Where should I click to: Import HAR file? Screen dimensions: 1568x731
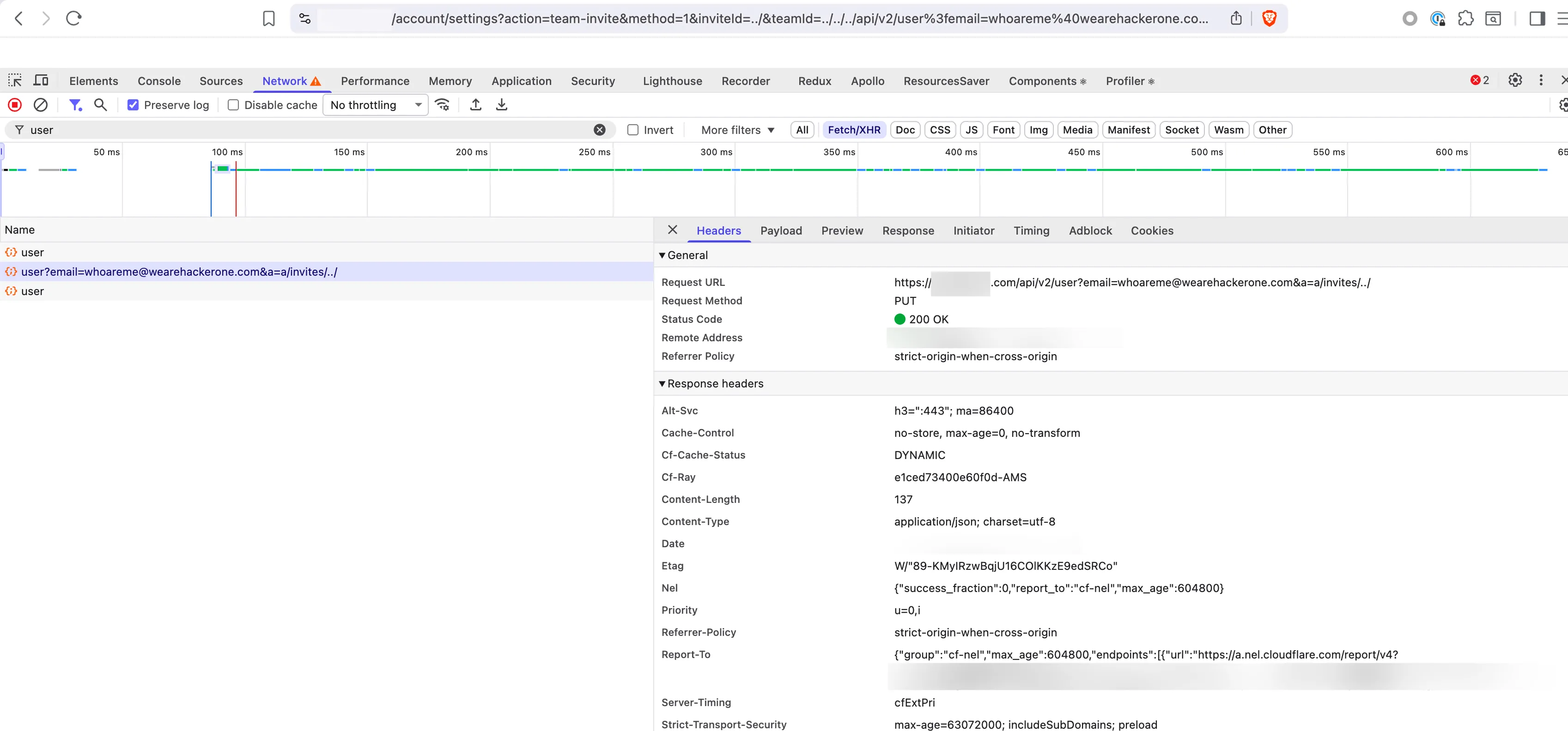point(475,105)
